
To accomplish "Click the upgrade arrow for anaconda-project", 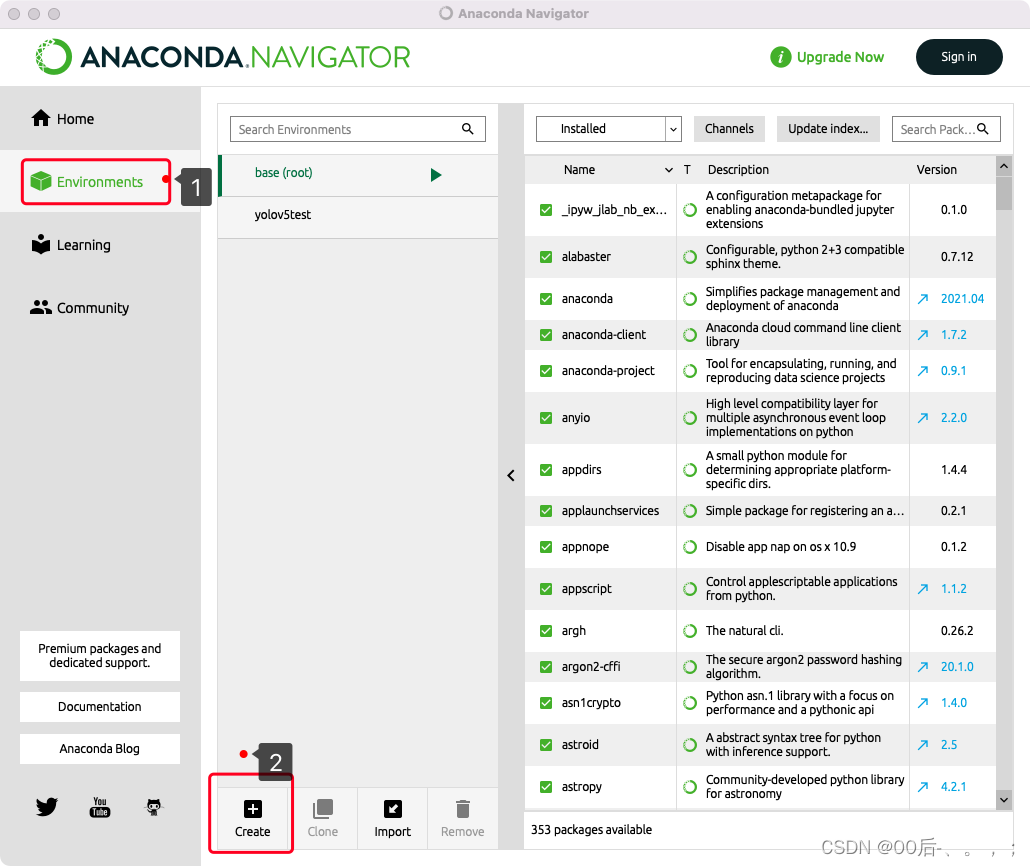I will coord(923,371).
